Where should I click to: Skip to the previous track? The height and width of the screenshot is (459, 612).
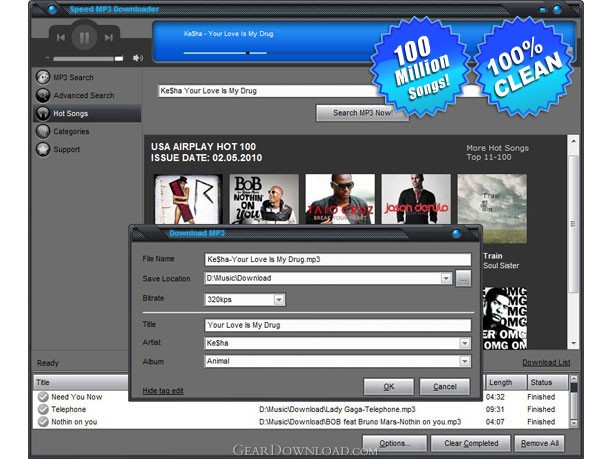click(61, 38)
